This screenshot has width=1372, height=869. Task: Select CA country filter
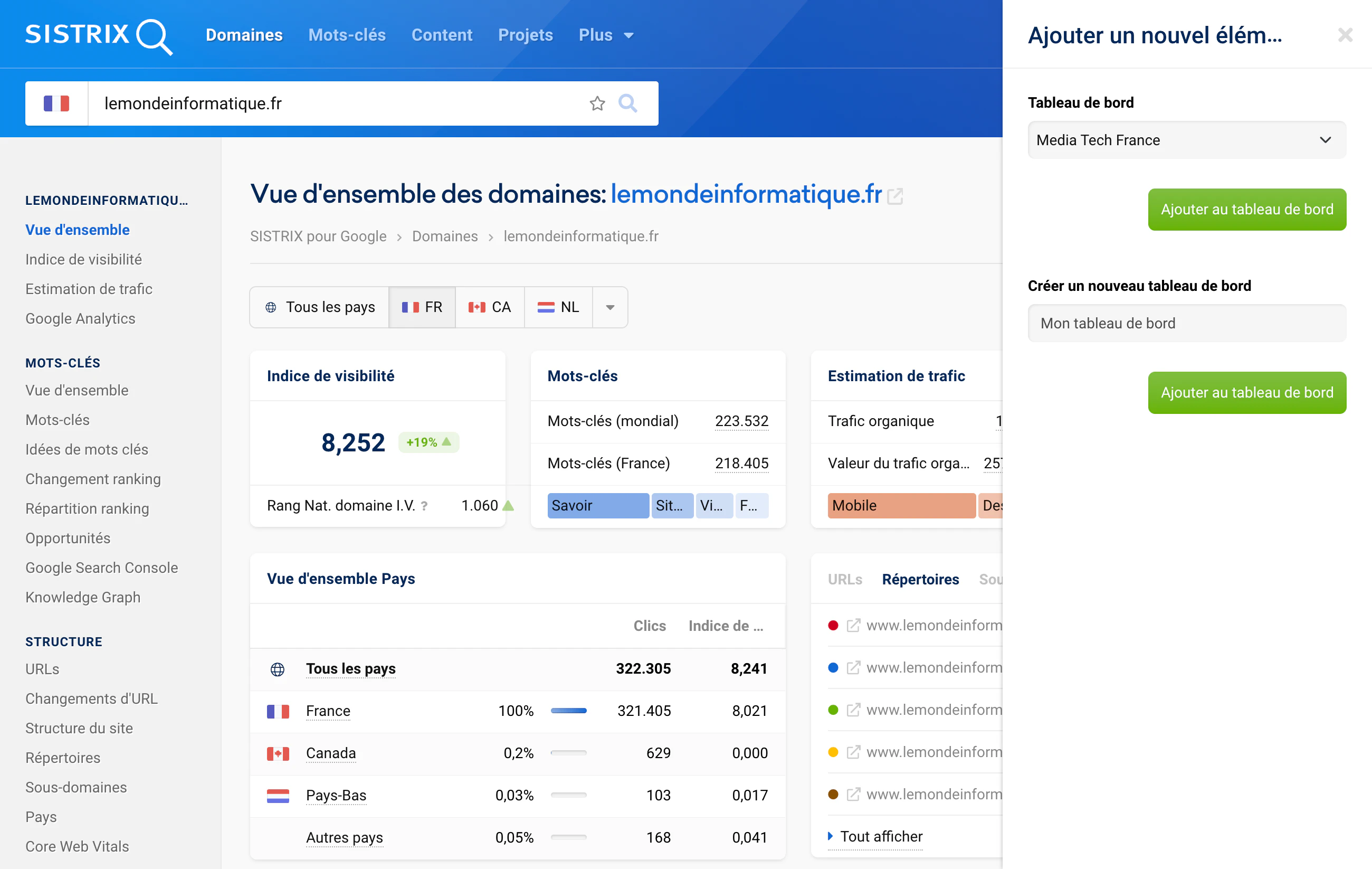[x=490, y=307]
